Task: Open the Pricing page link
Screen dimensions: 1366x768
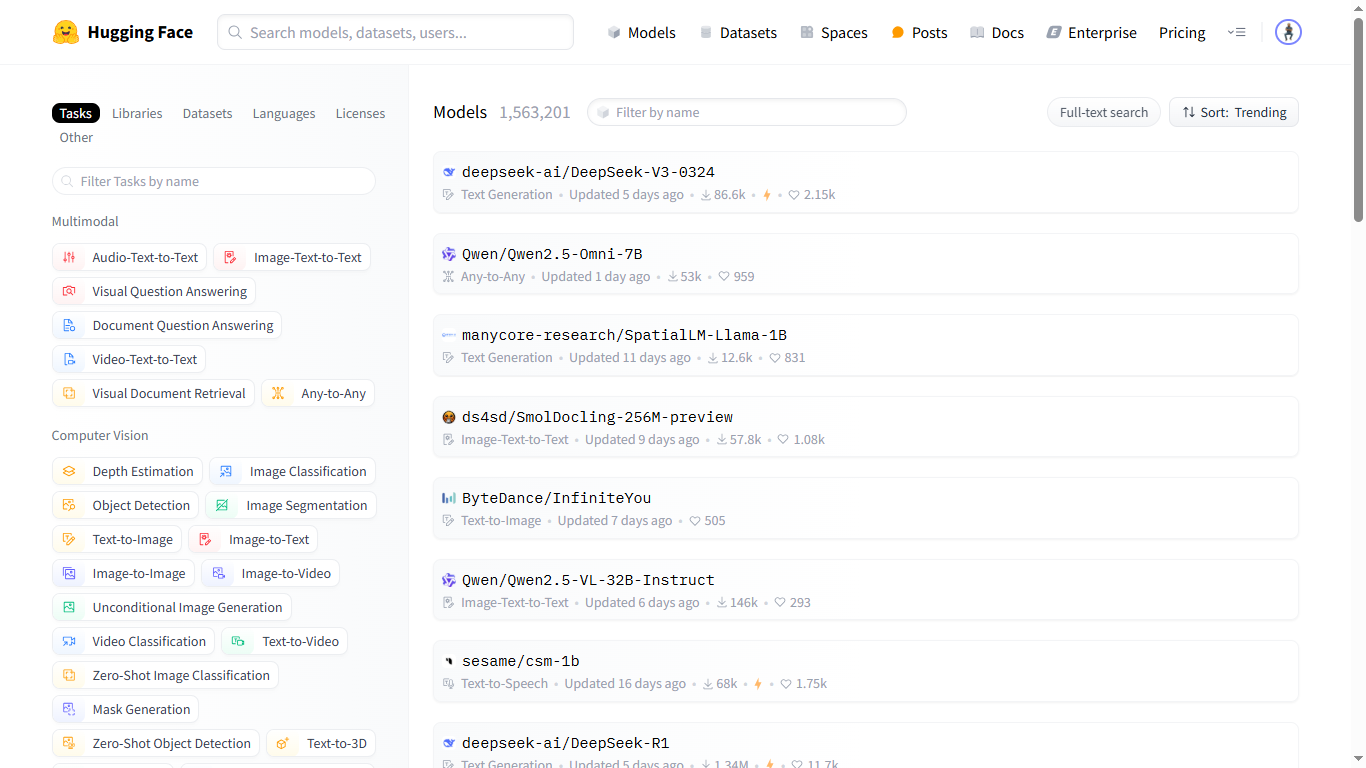Action: 1182,32
